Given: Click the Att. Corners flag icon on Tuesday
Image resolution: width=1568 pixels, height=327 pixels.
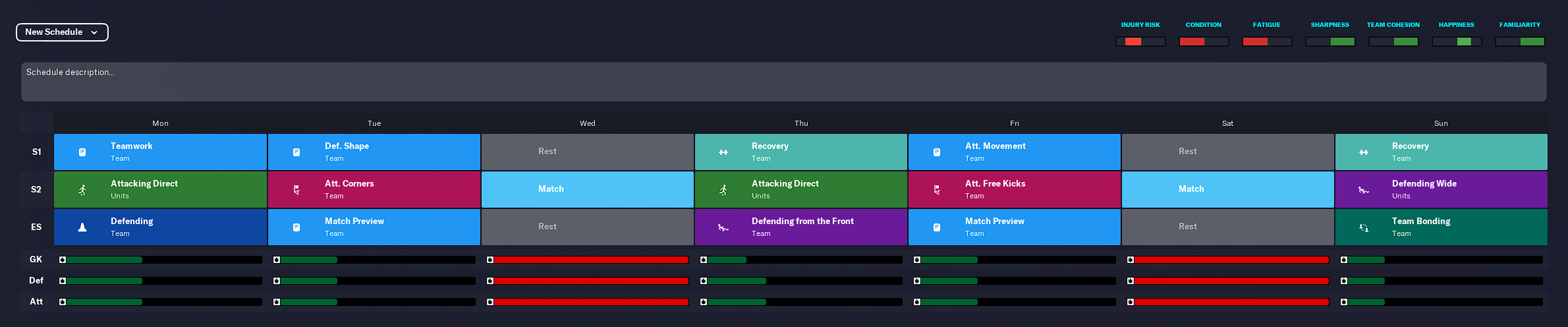Looking at the screenshot, I should 296,190.
